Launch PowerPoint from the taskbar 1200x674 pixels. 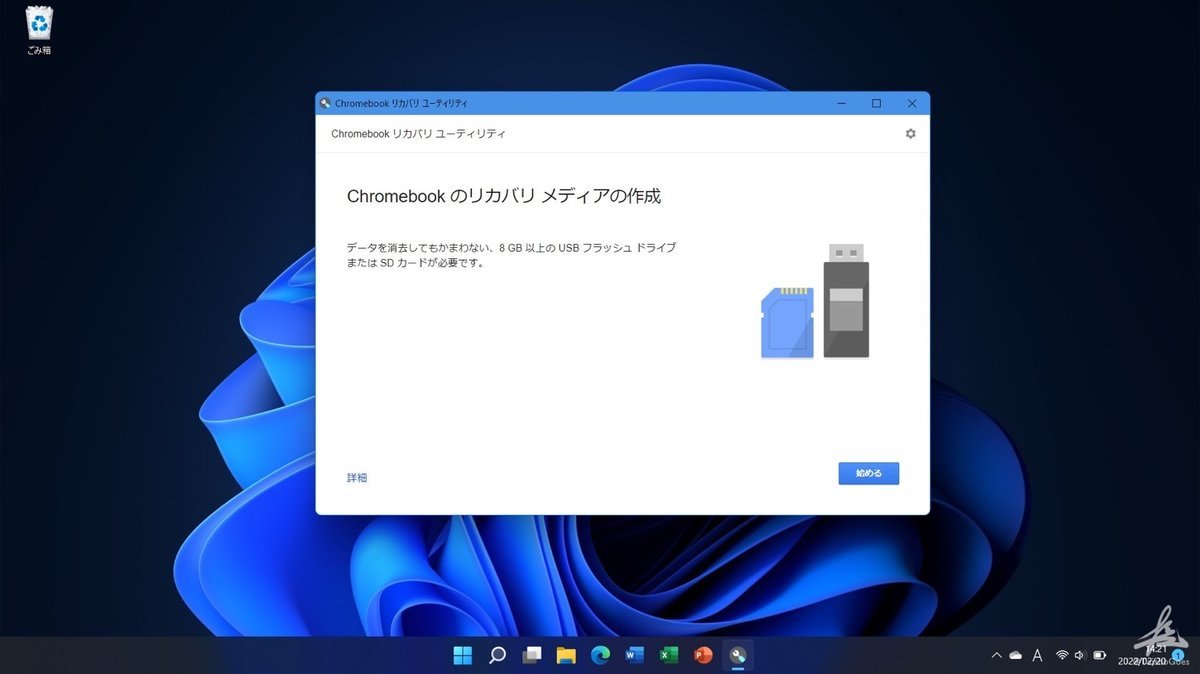click(703, 655)
